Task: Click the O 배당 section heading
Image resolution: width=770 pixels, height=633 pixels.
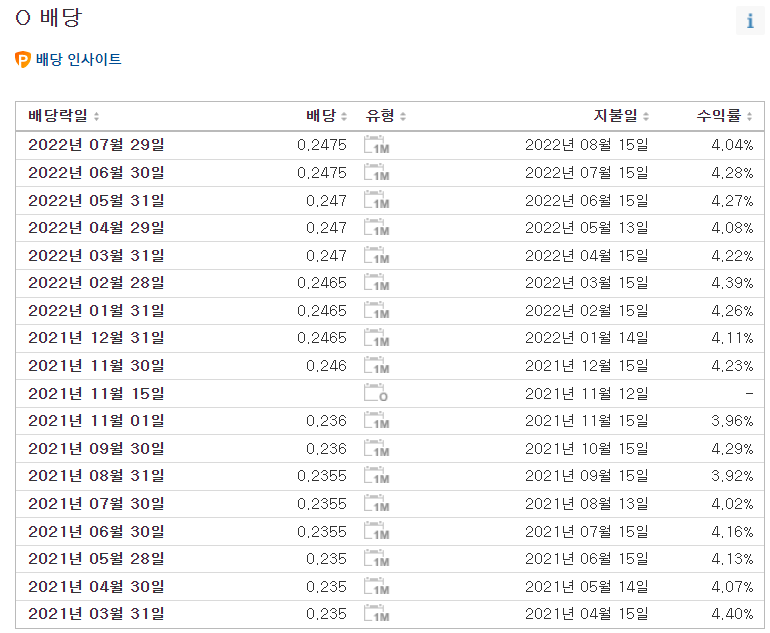Action: click(49, 18)
